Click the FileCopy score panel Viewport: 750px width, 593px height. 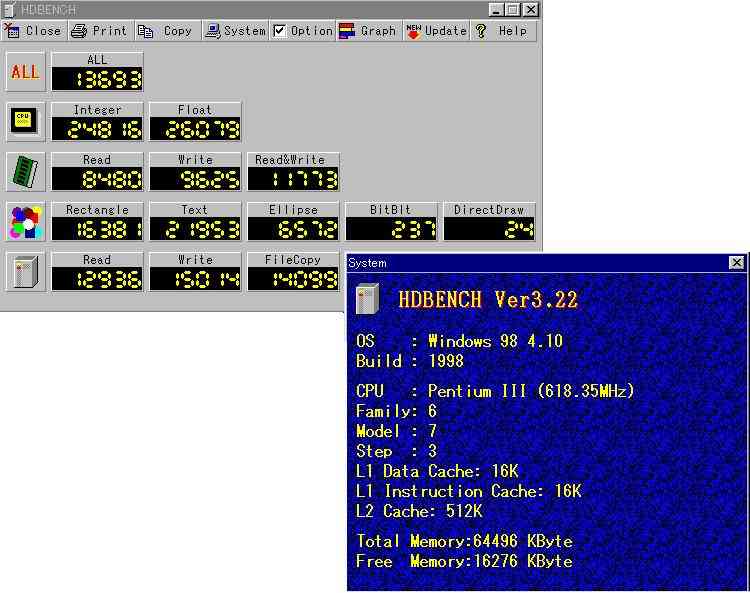(293, 272)
